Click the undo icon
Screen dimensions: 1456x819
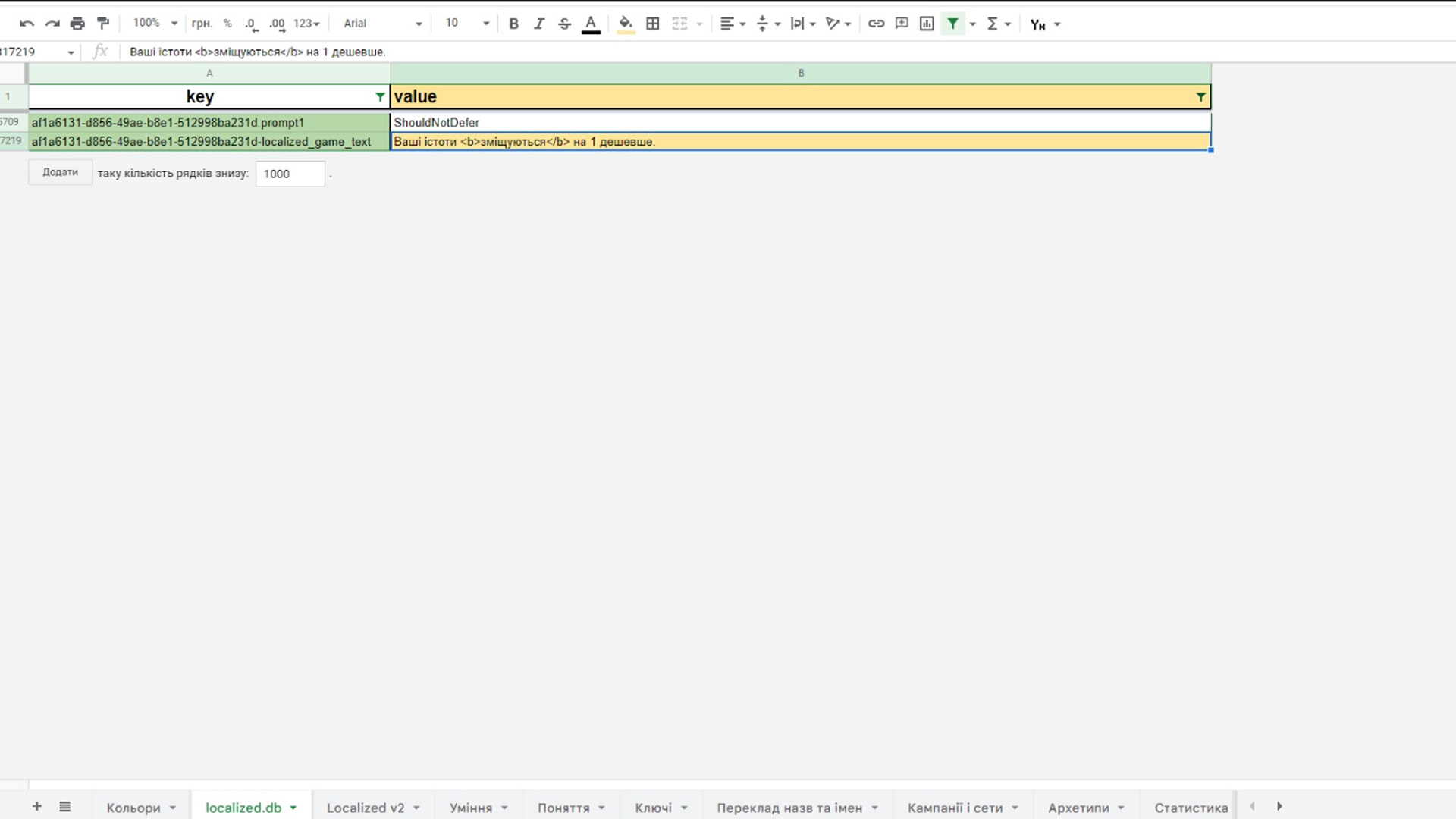click(x=27, y=24)
